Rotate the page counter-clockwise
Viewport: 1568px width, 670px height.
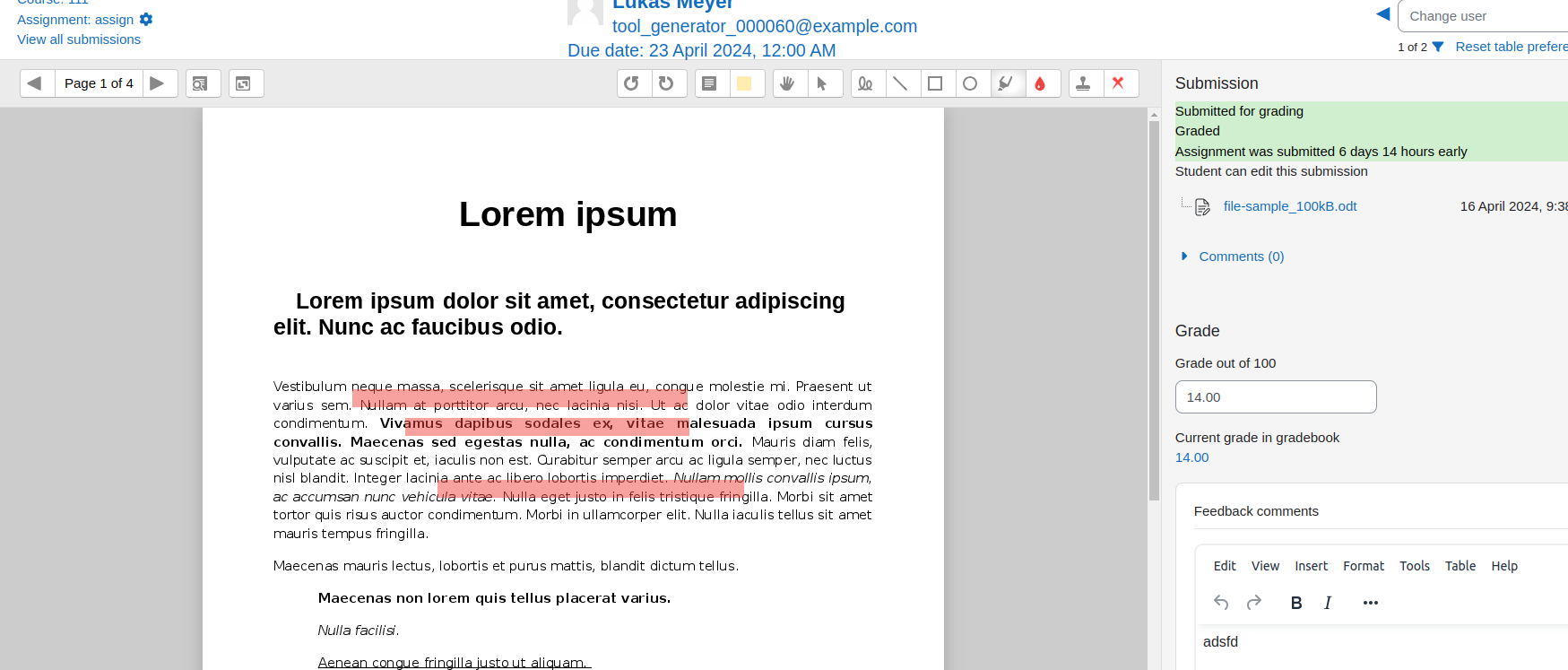(634, 83)
